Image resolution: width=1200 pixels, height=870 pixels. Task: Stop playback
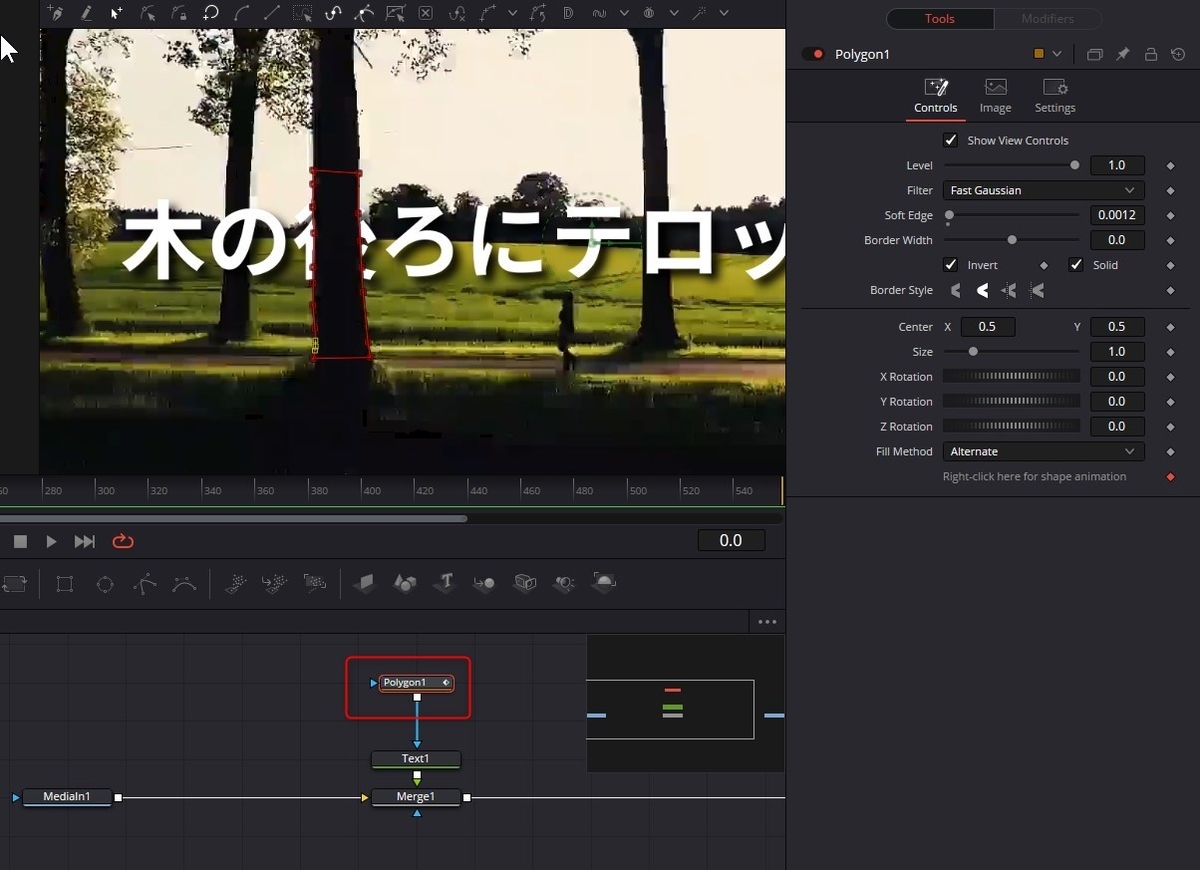[x=20, y=541]
